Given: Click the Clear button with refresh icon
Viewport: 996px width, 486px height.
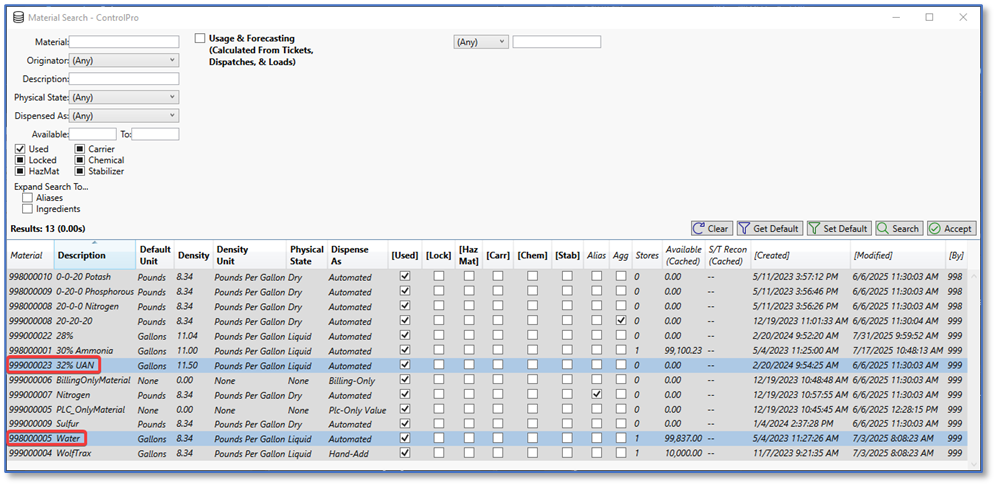Looking at the screenshot, I should [x=711, y=228].
